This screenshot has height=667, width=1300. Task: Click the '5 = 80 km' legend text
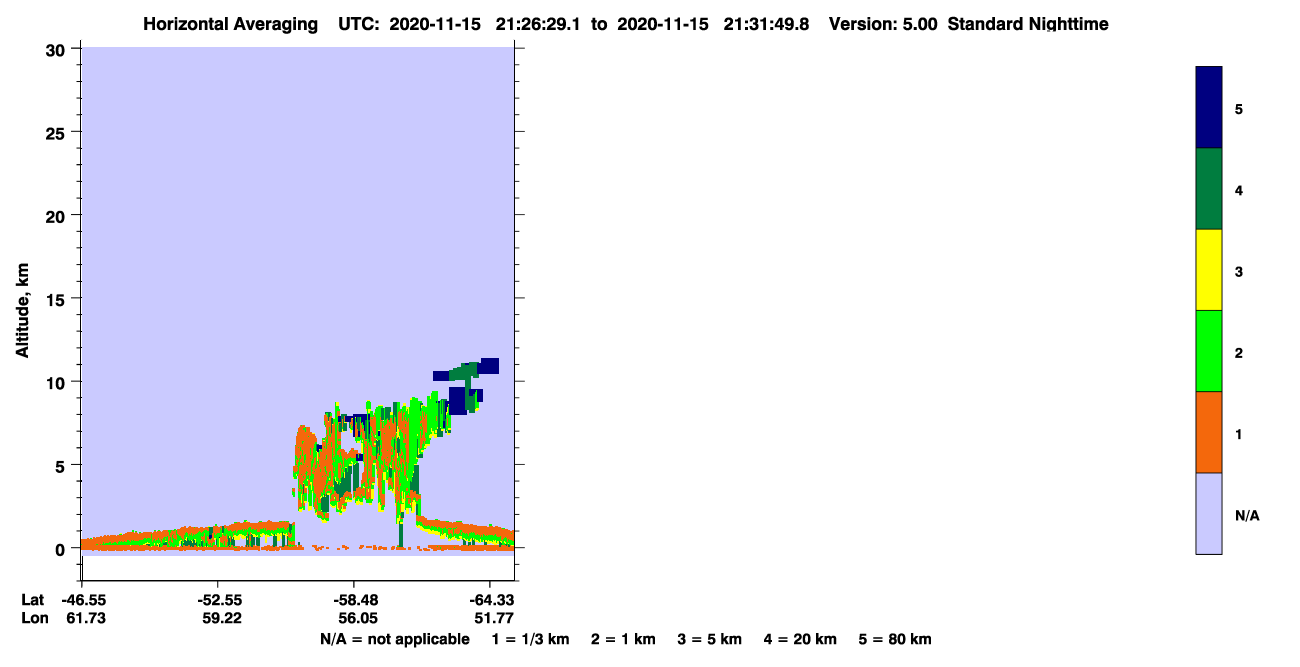click(x=895, y=639)
